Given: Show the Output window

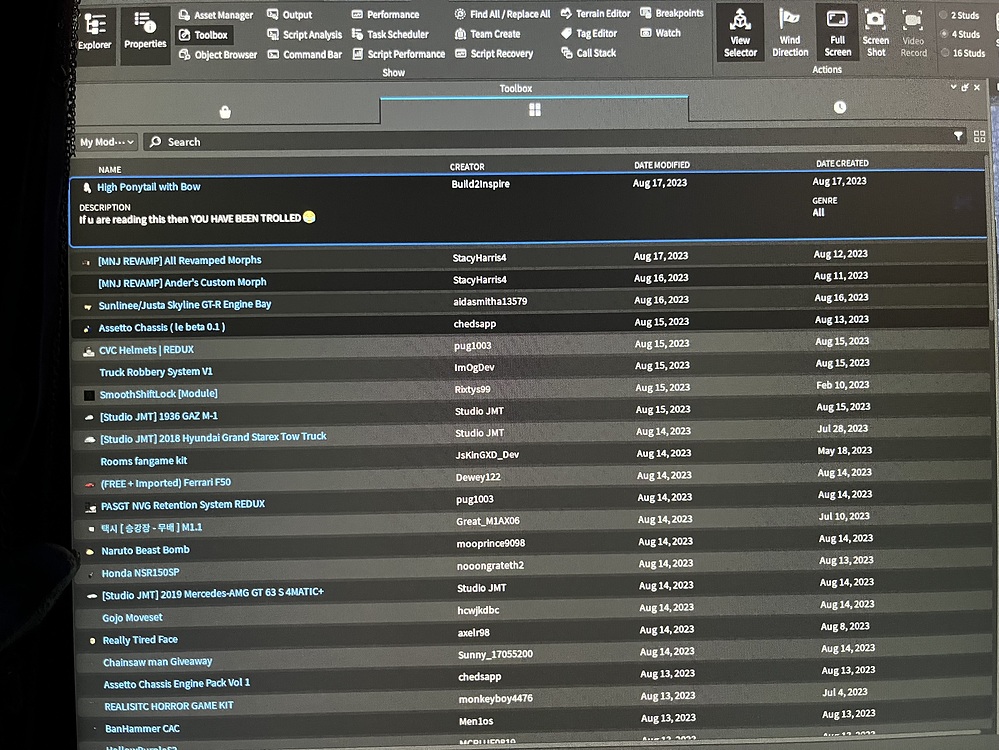Looking at the screenshot, I should point(290,14).
